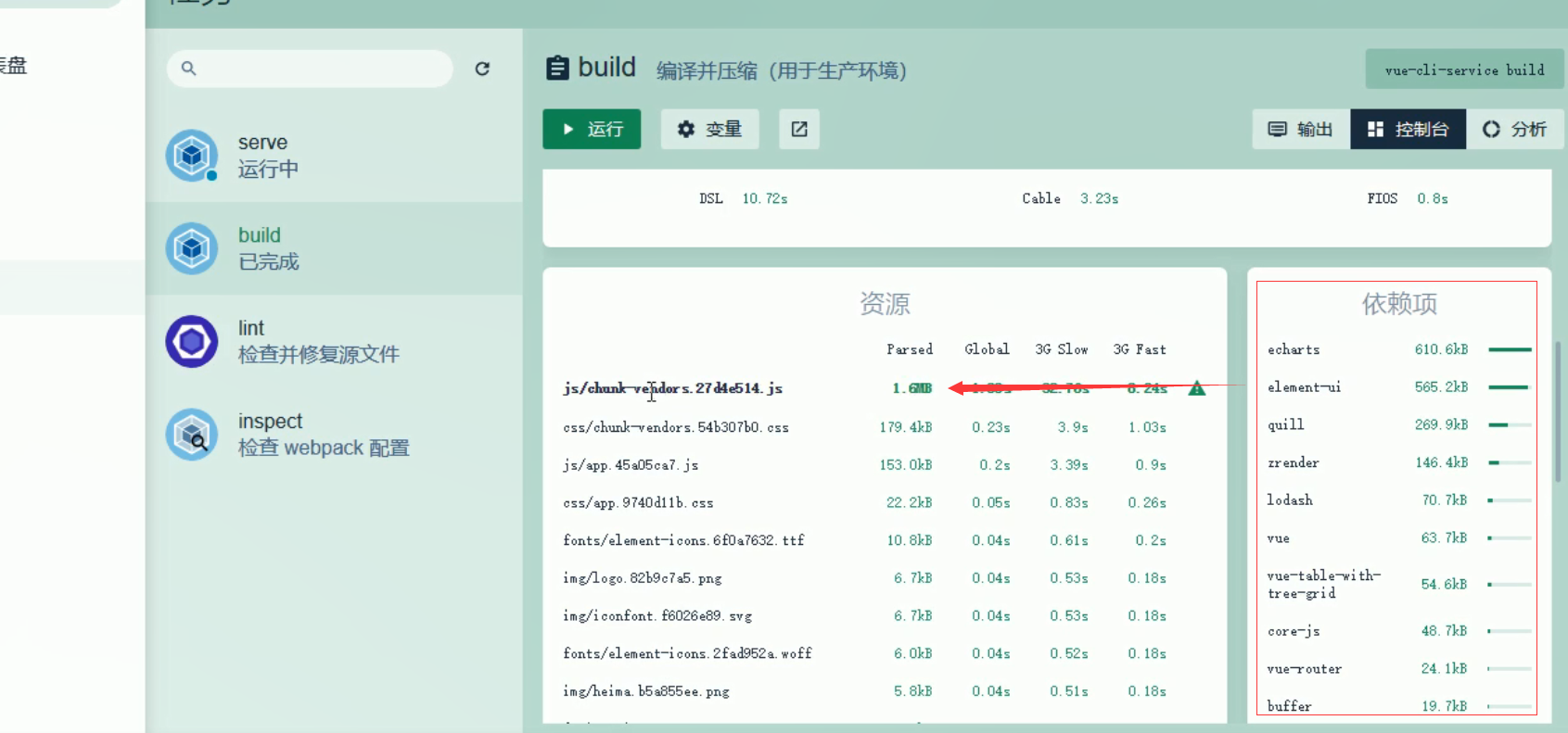Click fonts/element-icons.6f0a7632.ttf asset

[x=683, y=540]
